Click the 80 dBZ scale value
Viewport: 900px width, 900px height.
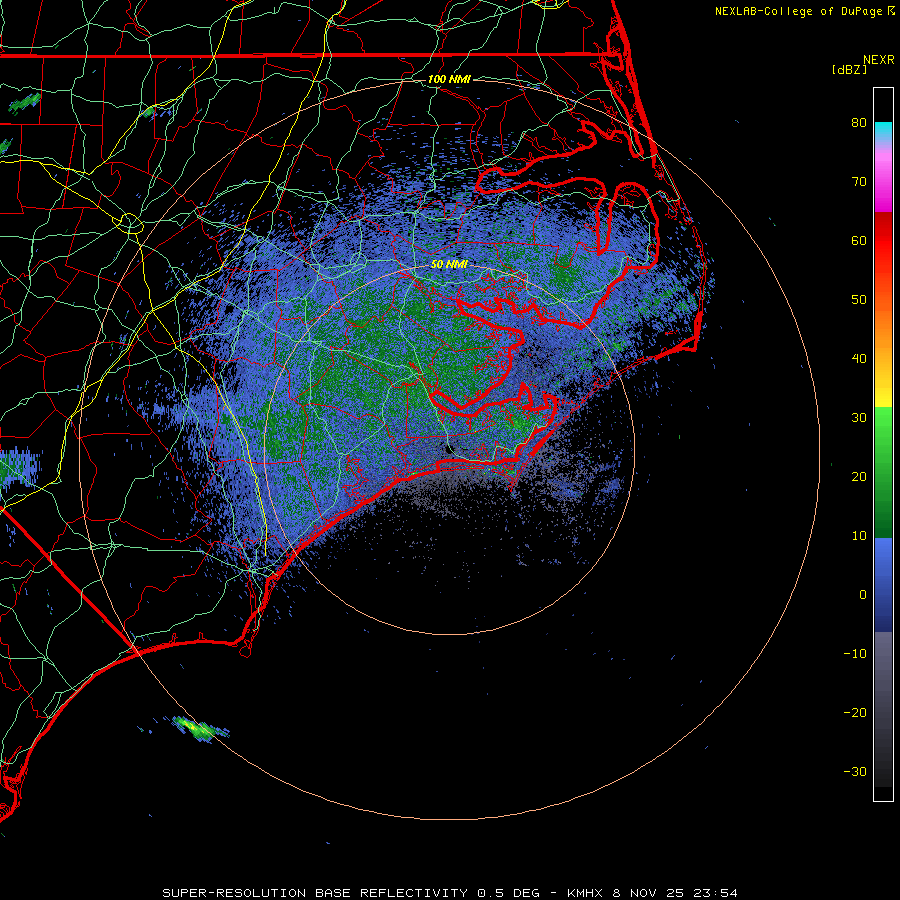pyautogui.click(x=859, y=123)
